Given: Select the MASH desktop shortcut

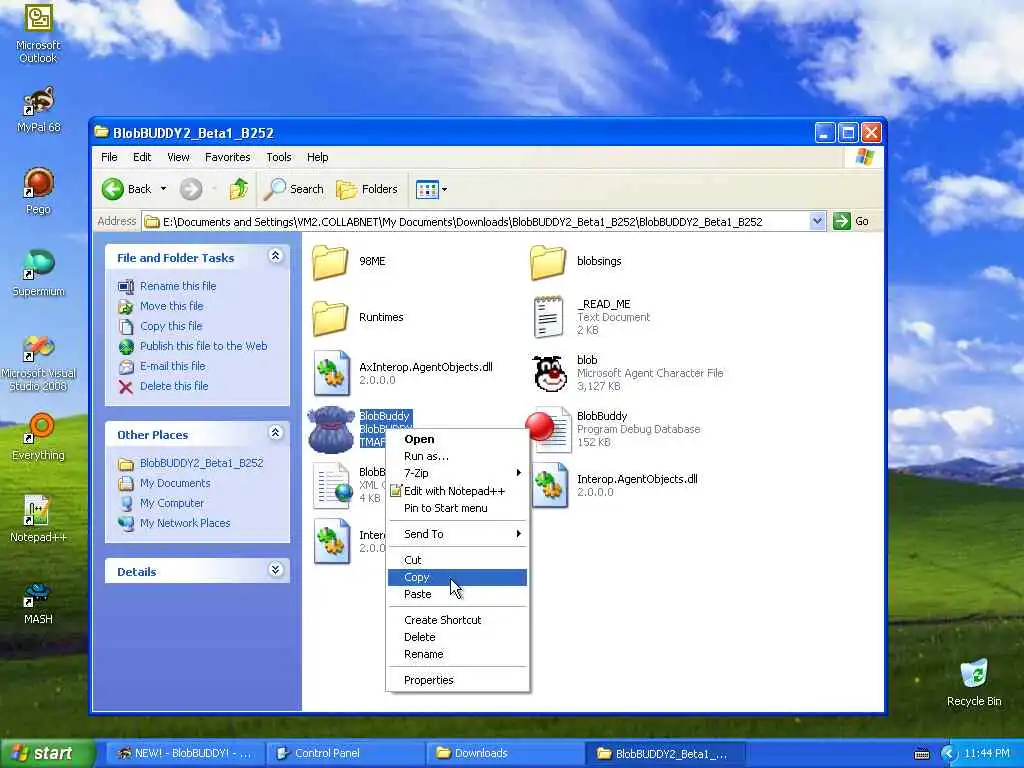Looking at the screenshot, I should click(x=38, y=601).
